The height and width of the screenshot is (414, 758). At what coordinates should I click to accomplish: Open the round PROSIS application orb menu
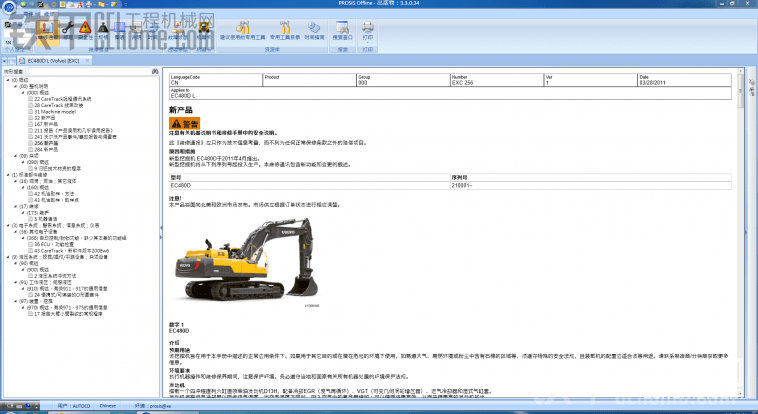(9, 7)
